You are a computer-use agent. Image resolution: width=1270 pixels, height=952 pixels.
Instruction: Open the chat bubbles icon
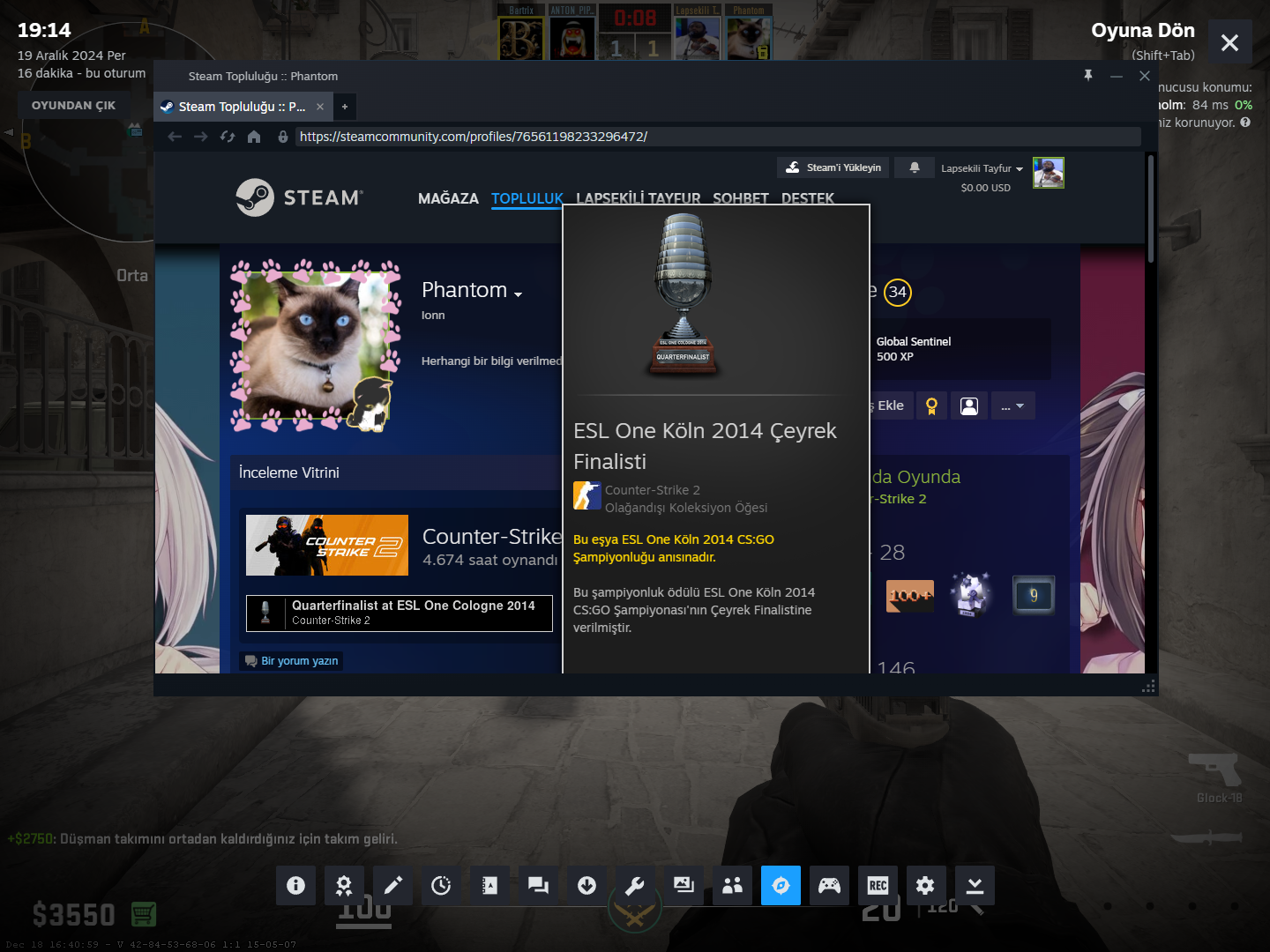click(538, 885)
